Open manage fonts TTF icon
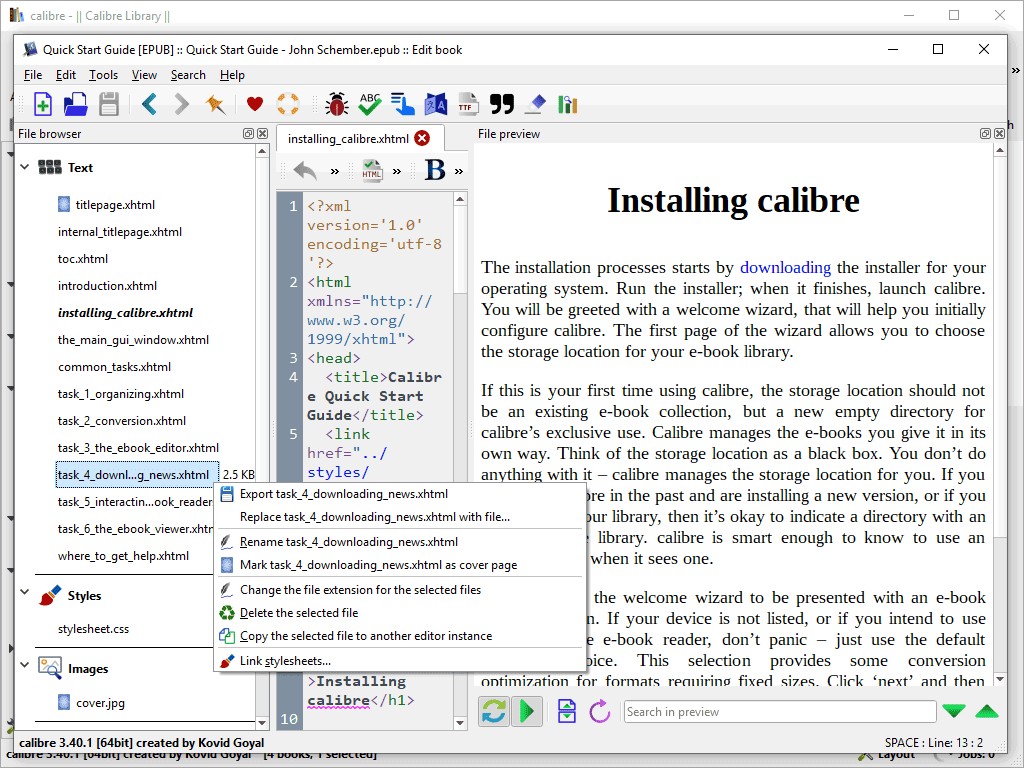This screenshot has width=1024, height=768. click(x=468, y=104)
